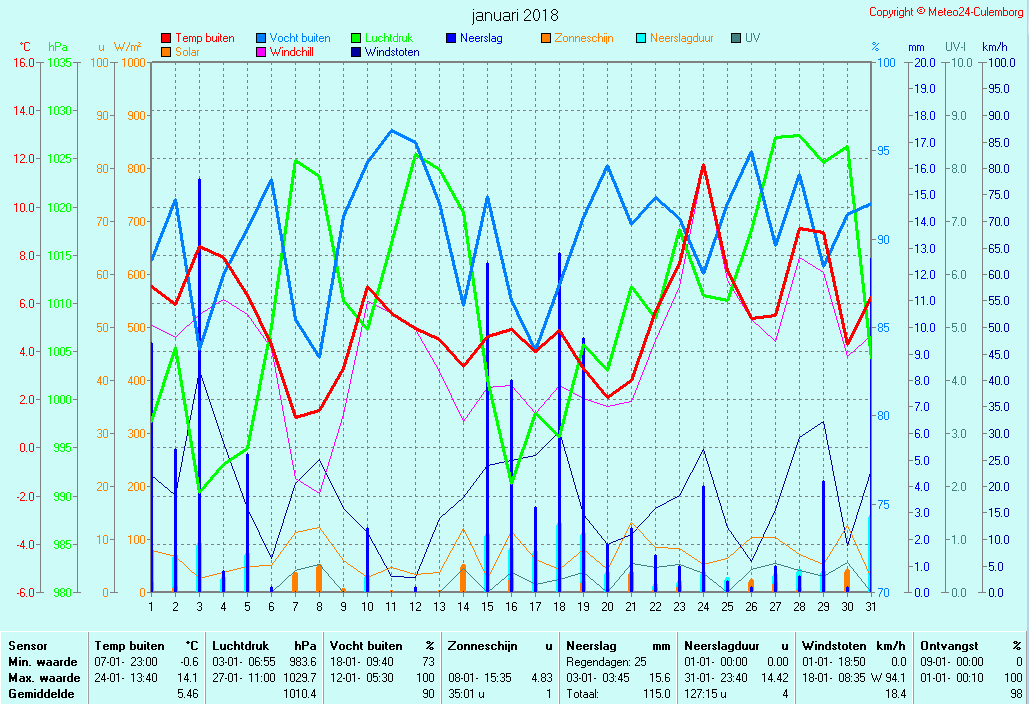This screenshot has height=704, width=1029.
Task: Click the Sensor column header in table
Action: [x=28, y=646]
